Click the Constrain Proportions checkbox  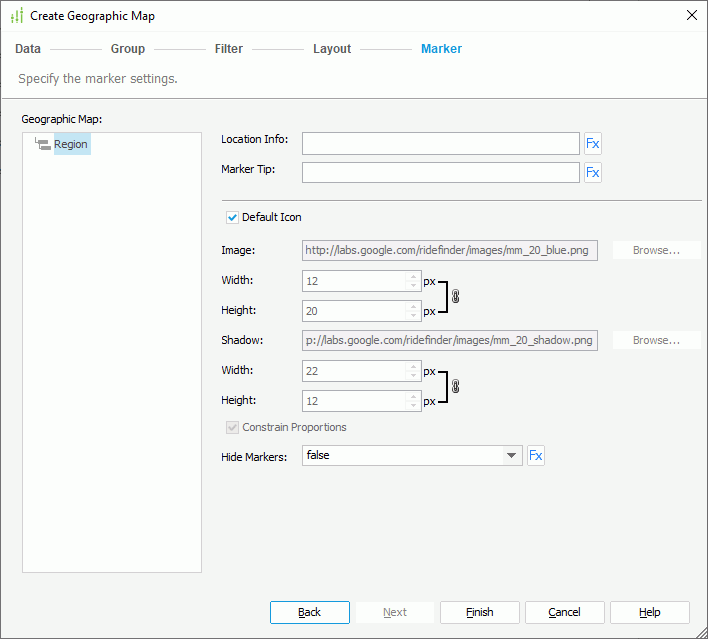(x=233, y=427)
